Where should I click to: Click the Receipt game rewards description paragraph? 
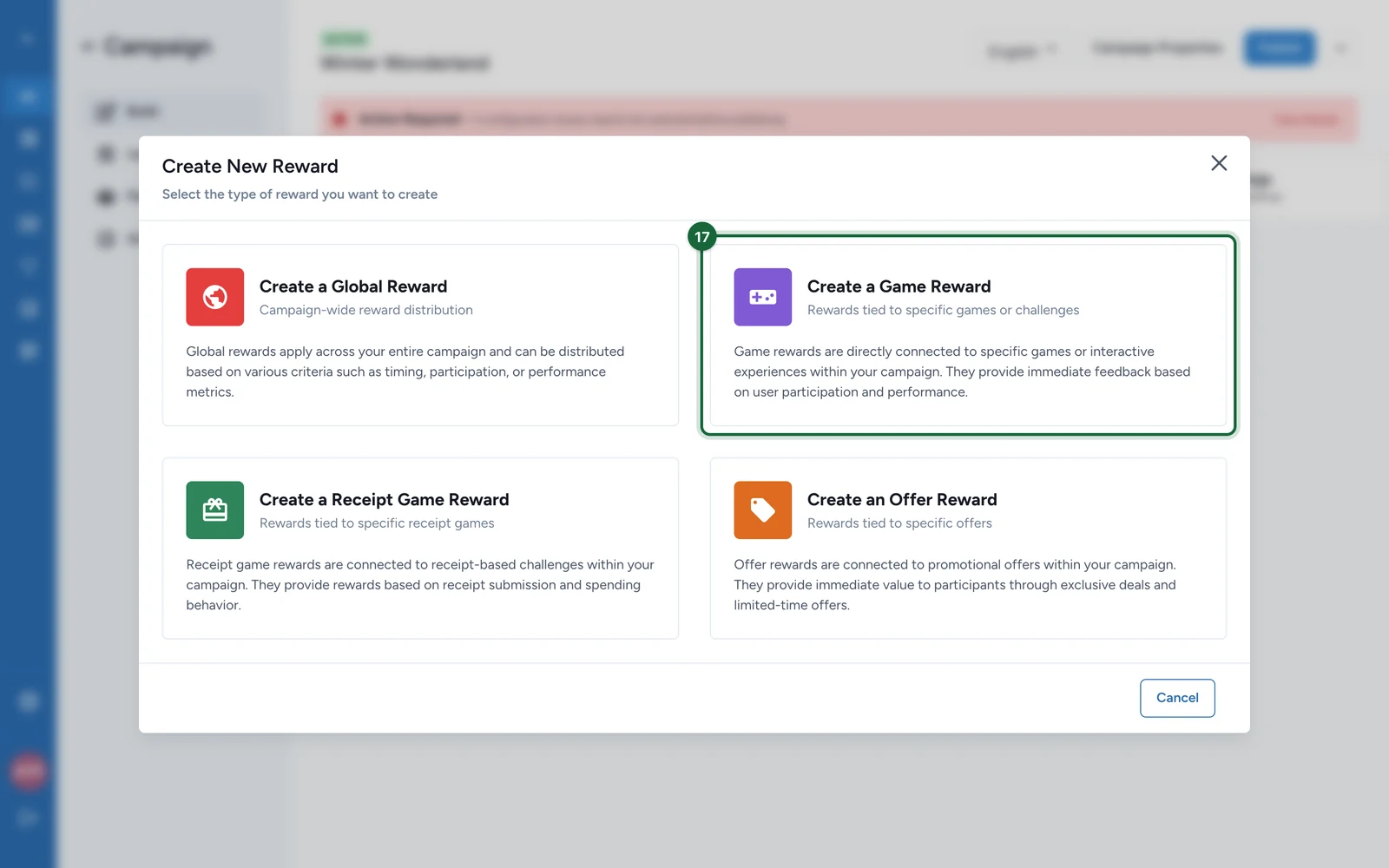(420, 585)
